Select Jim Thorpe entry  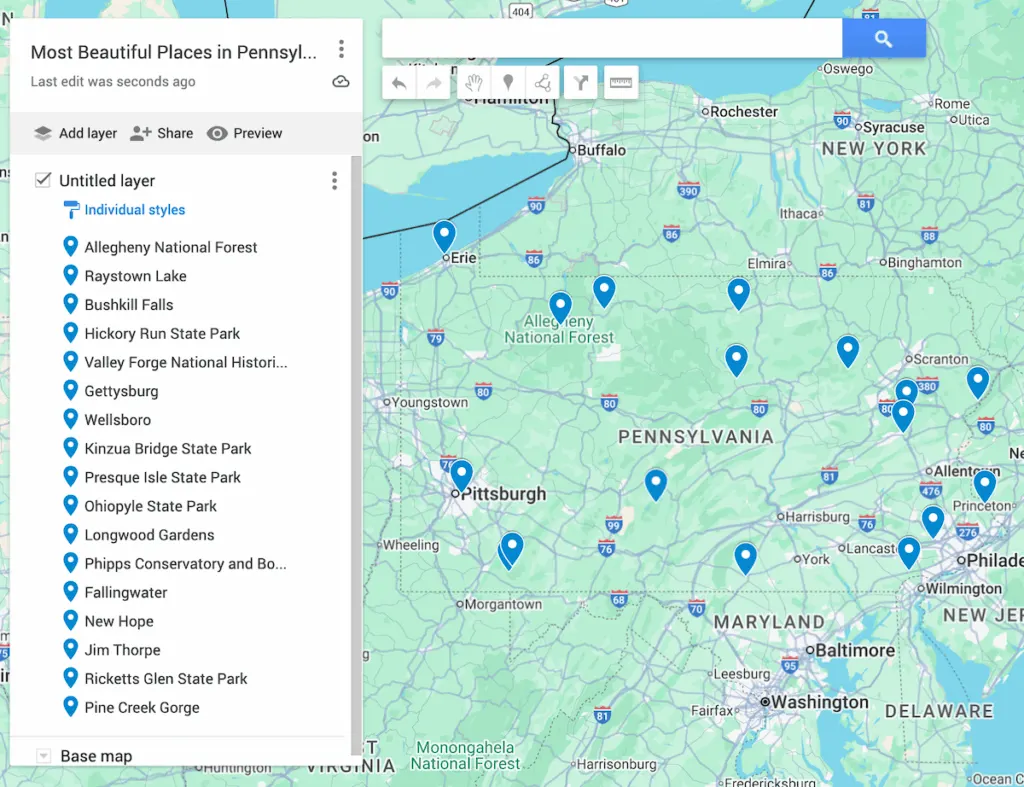coord(122,650)
